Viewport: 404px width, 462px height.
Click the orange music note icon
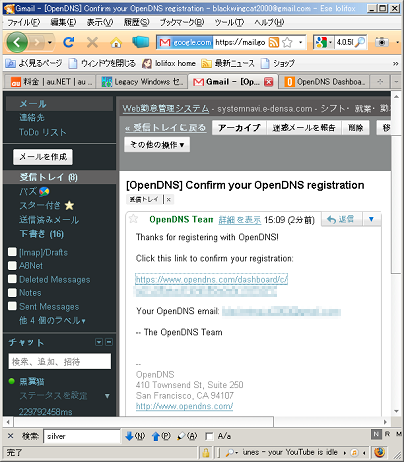pos(354,452)
